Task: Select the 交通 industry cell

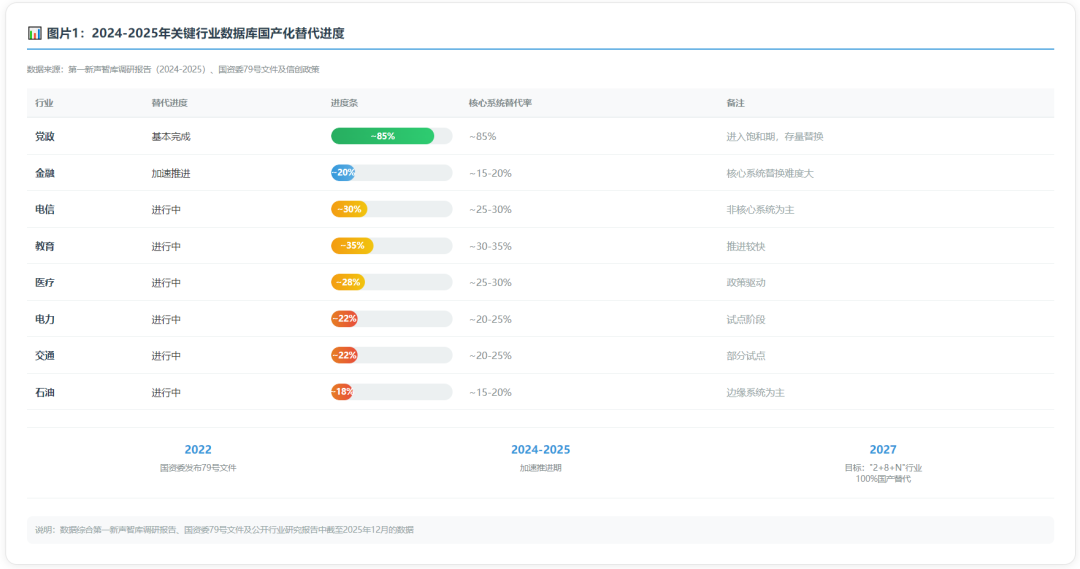Action: 45,355
